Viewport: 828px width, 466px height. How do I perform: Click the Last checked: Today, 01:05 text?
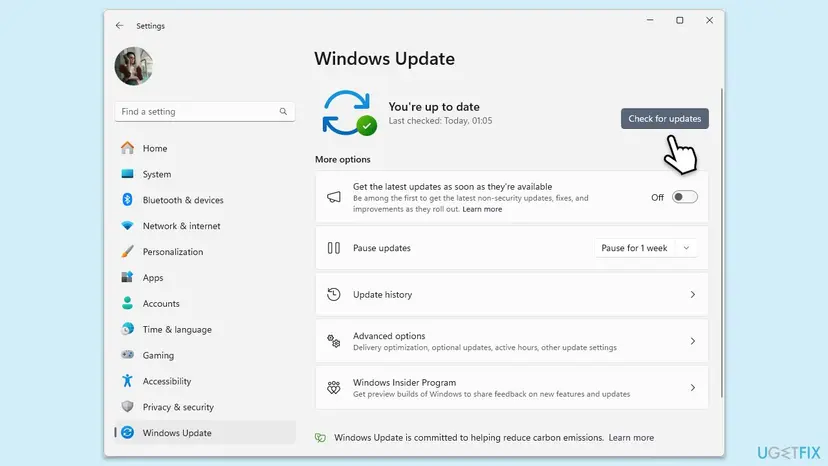coord(440,120)
